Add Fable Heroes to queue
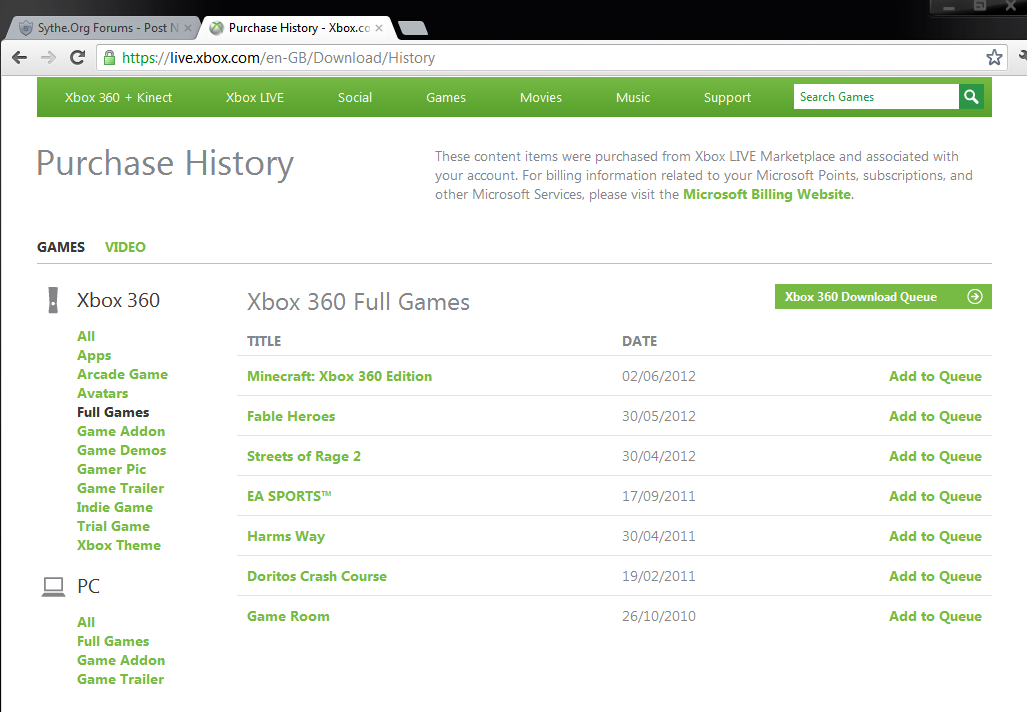Screen dimensions: 1027x712 coord(935,416)
